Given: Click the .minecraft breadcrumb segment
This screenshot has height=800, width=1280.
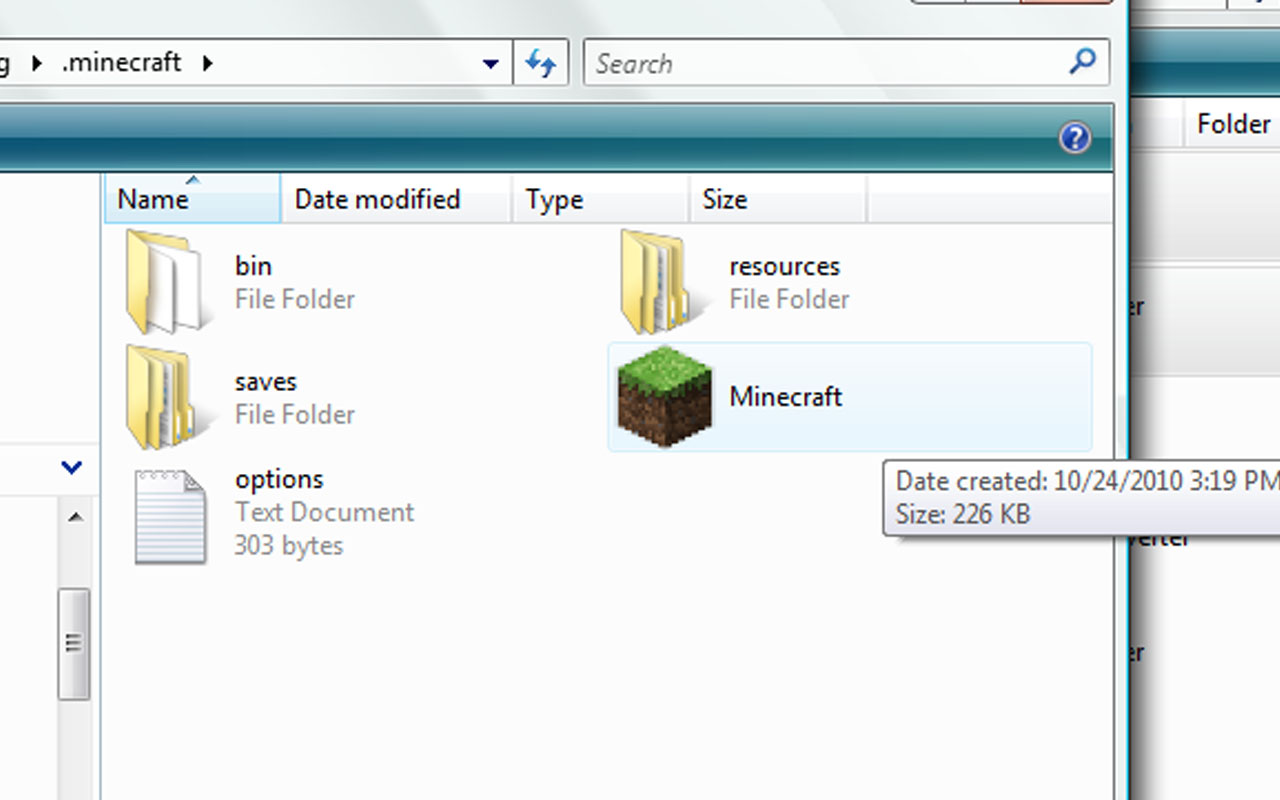Looking at the screenshot, I should pos(121,61).
